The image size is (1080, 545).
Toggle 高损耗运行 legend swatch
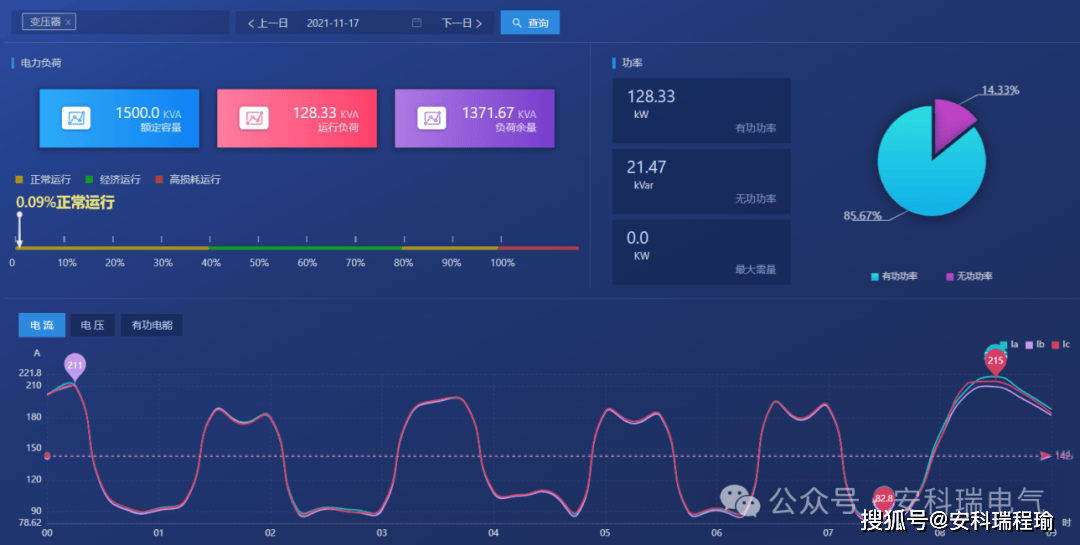click(159, 180)
